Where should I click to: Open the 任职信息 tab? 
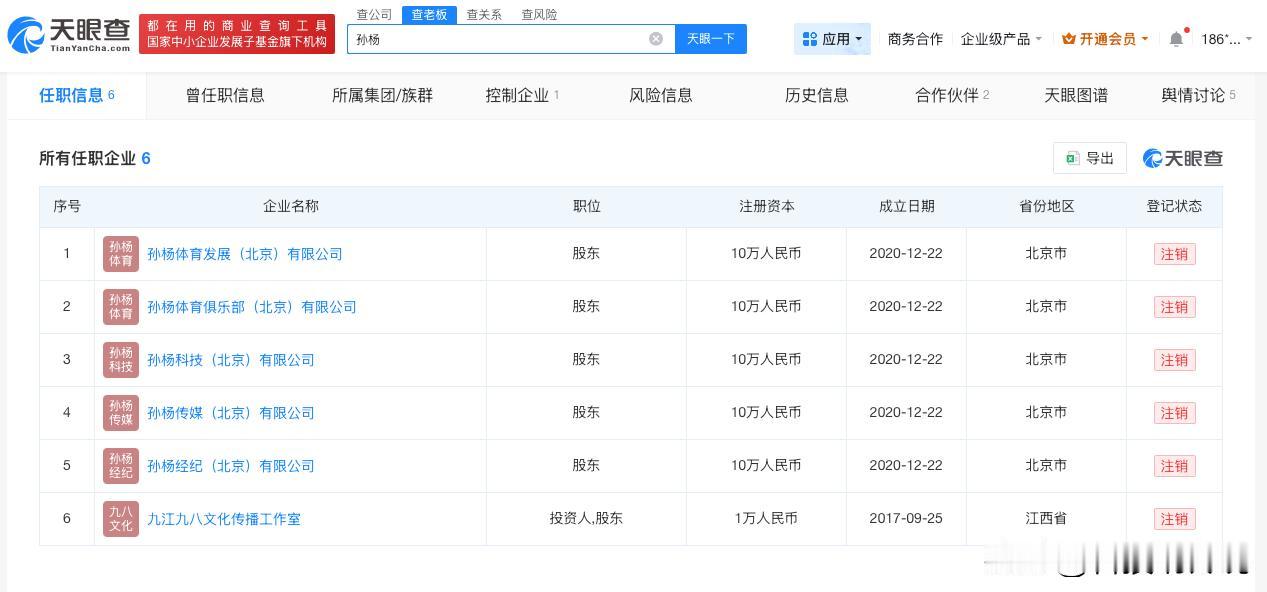(x=77, y=95)
